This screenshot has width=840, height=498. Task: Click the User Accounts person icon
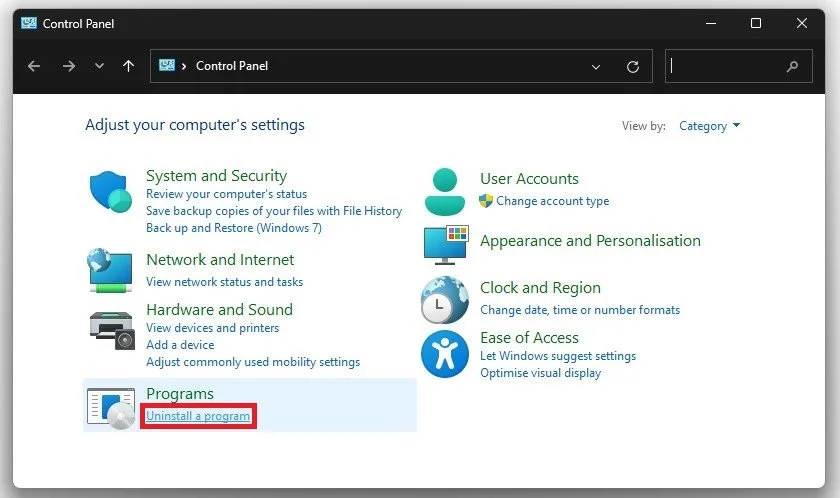pos(445,192)
